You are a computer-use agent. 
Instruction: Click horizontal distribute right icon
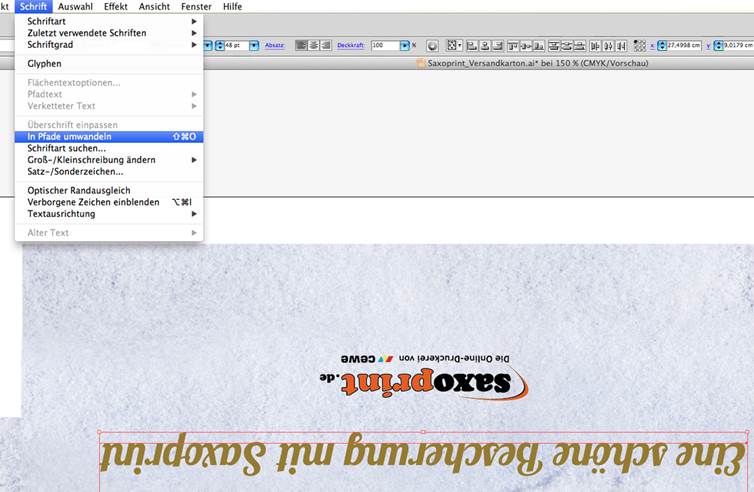[x=622, y=46]
